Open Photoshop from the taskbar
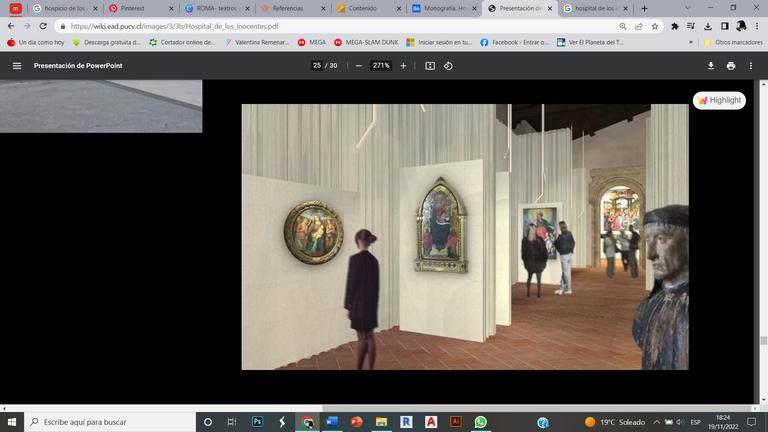The height and width of the screenshot is (432, 768). click(x=257, y=422)
